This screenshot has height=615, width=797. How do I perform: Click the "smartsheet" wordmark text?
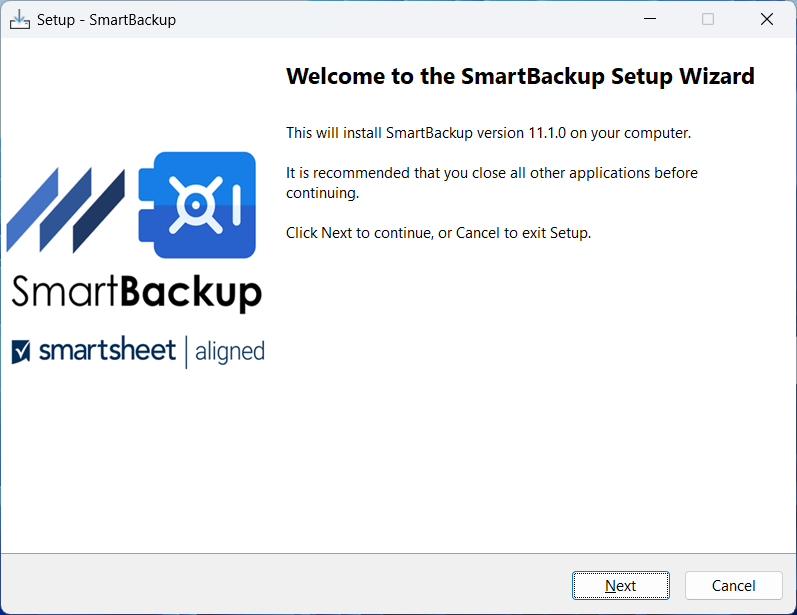(107, 352)
